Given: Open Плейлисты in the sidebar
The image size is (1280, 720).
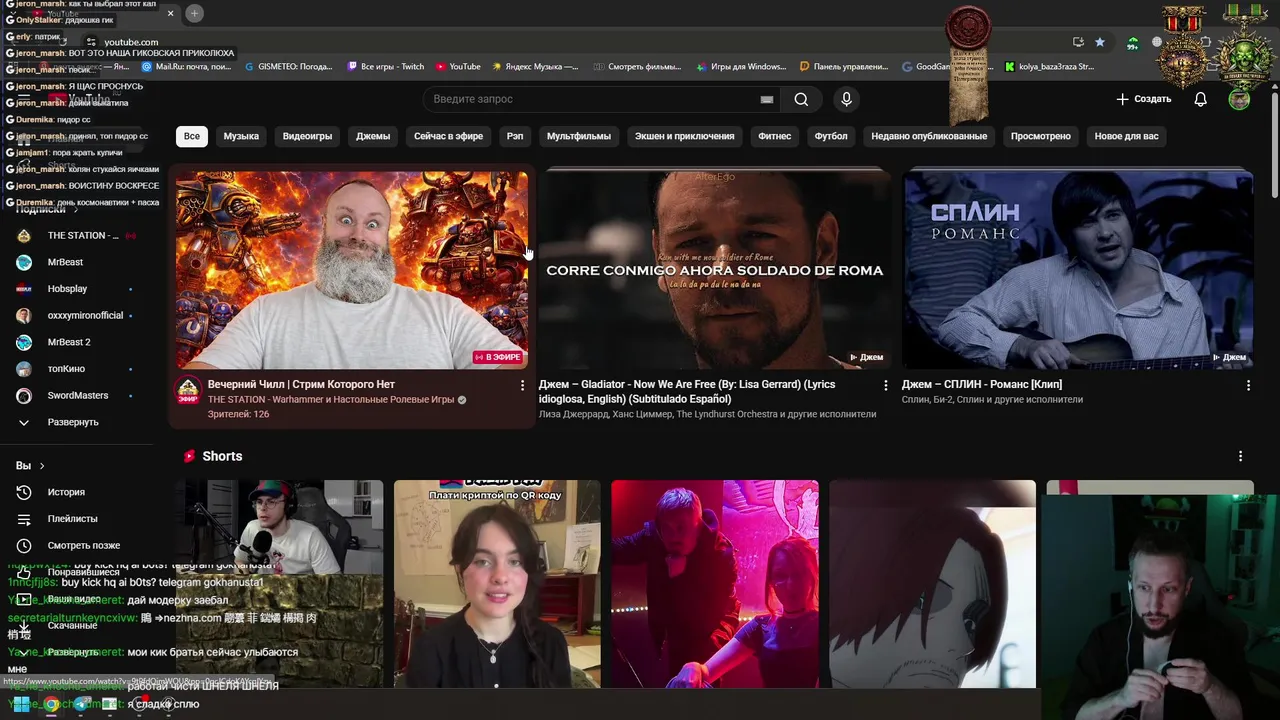Looking at the screenshot, I should (x=77, y=519).
